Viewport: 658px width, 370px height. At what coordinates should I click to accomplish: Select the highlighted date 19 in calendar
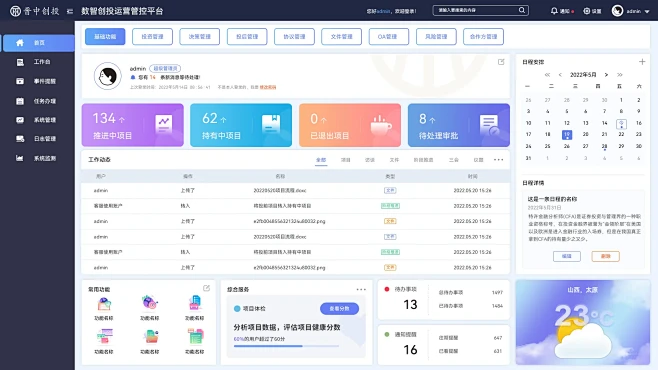(x=567, y=135)
